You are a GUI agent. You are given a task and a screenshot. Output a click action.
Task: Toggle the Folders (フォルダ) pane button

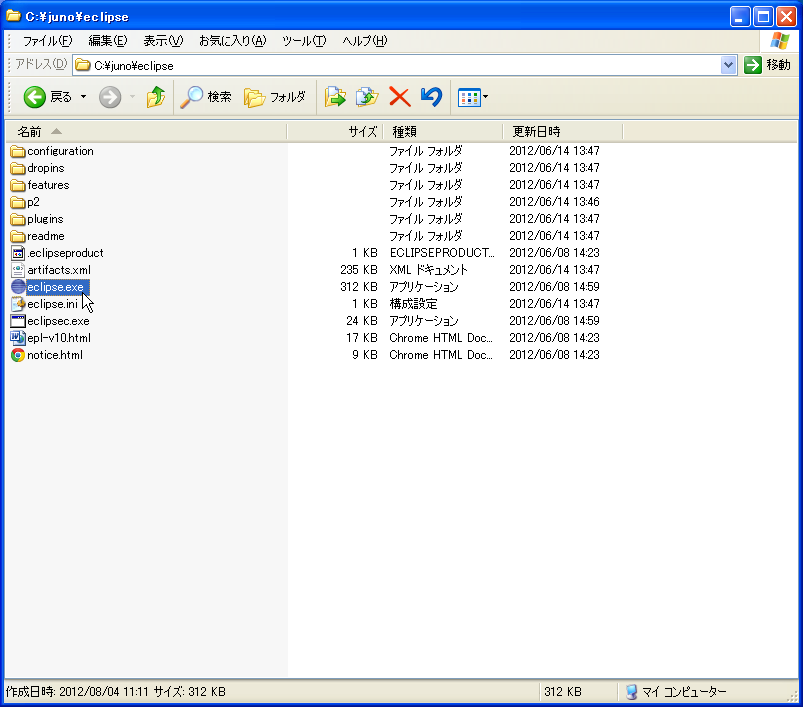[x=275, y=97]
